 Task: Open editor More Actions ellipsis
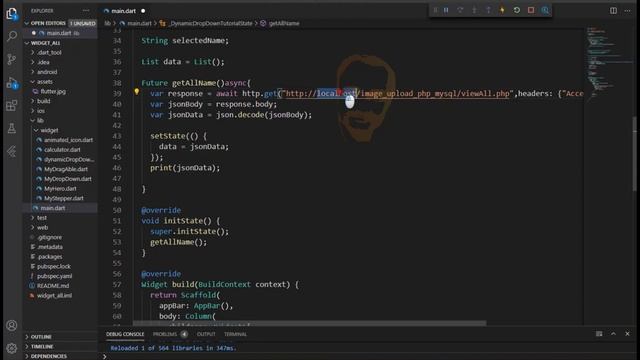pyautogui.click(x=627, y=11)
